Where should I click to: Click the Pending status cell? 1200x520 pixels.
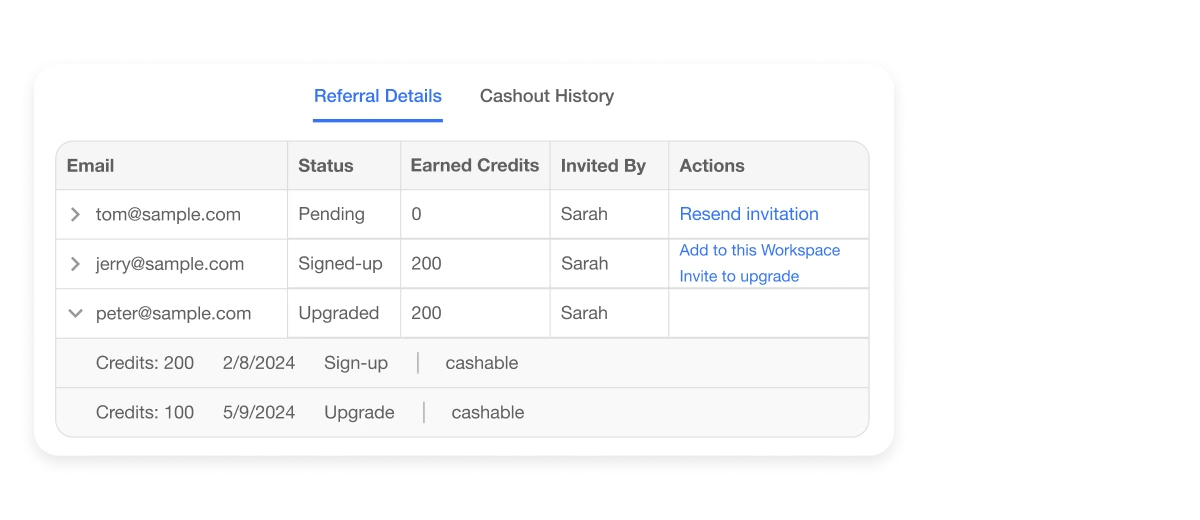pyautogui.click(x=331, y=214)
